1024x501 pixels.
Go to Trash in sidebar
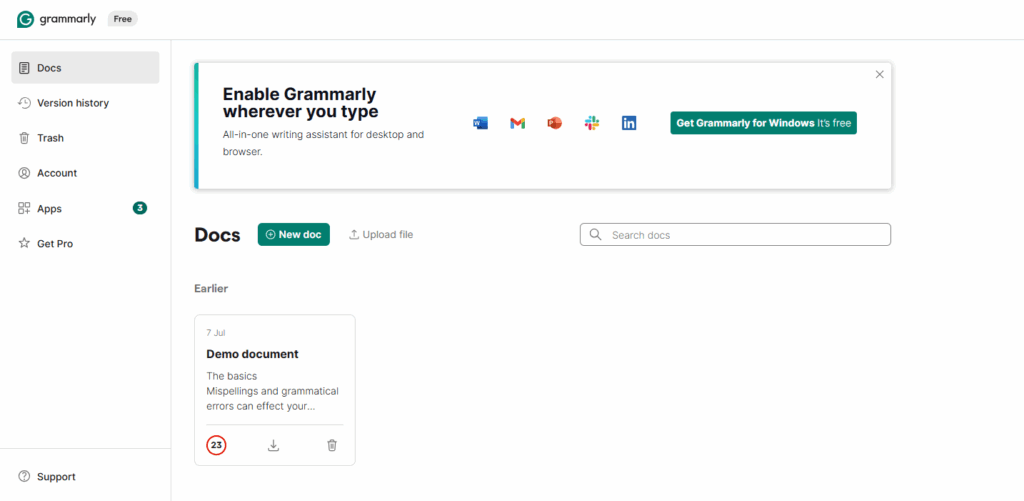click(50, 138)
